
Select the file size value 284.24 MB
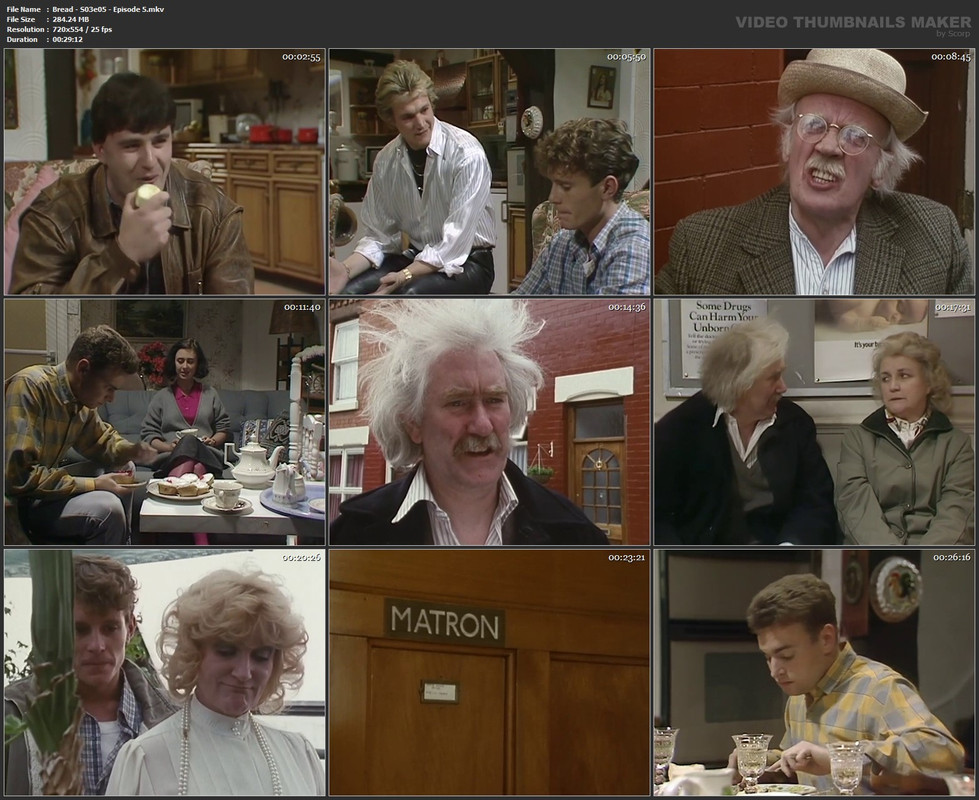click(71, 19)
